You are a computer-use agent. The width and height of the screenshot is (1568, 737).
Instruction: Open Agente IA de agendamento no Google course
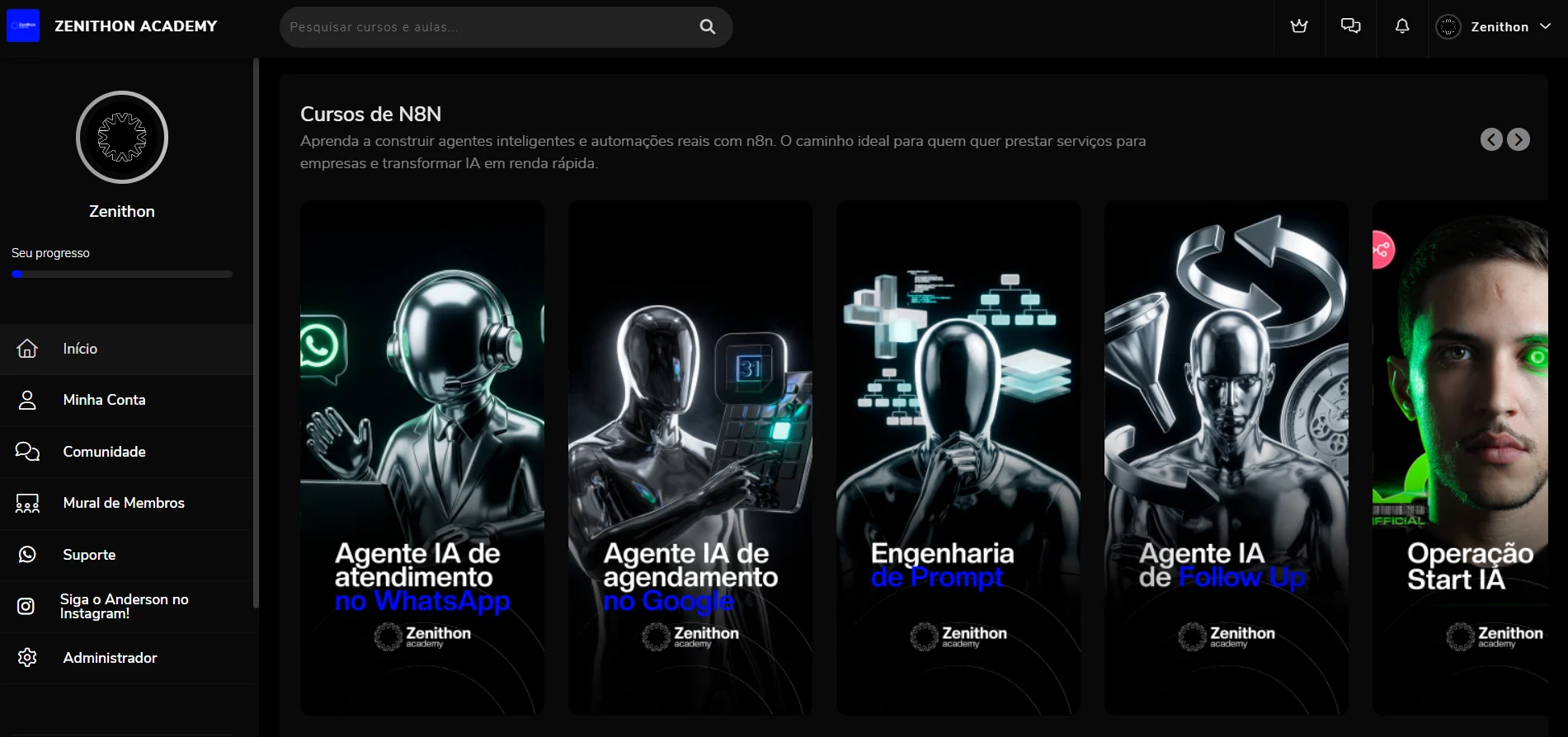coord(690,458)
